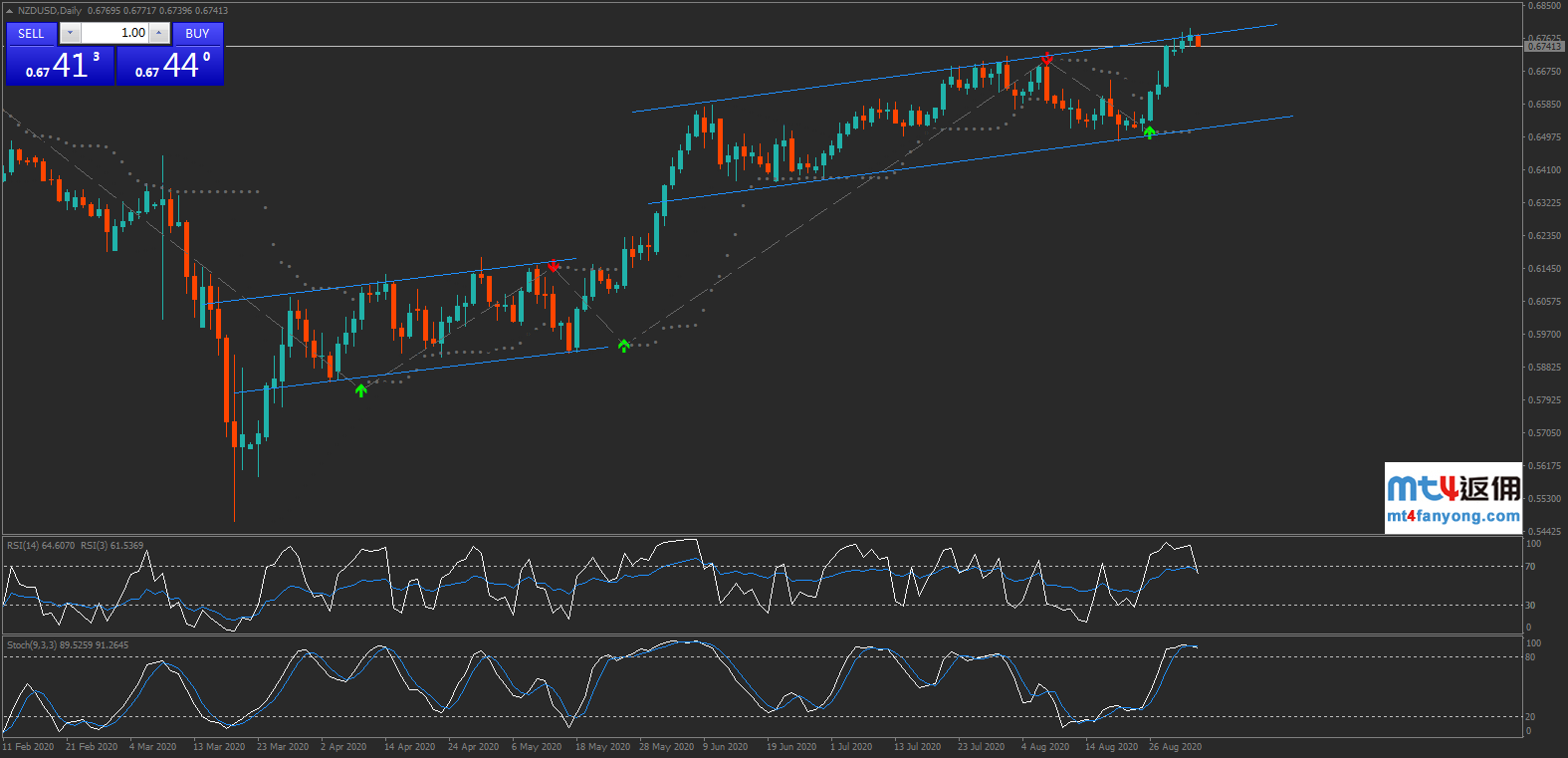Click the buy price 0.67440 tile
Screen dimensions: 1568x758
pos(170,66)
